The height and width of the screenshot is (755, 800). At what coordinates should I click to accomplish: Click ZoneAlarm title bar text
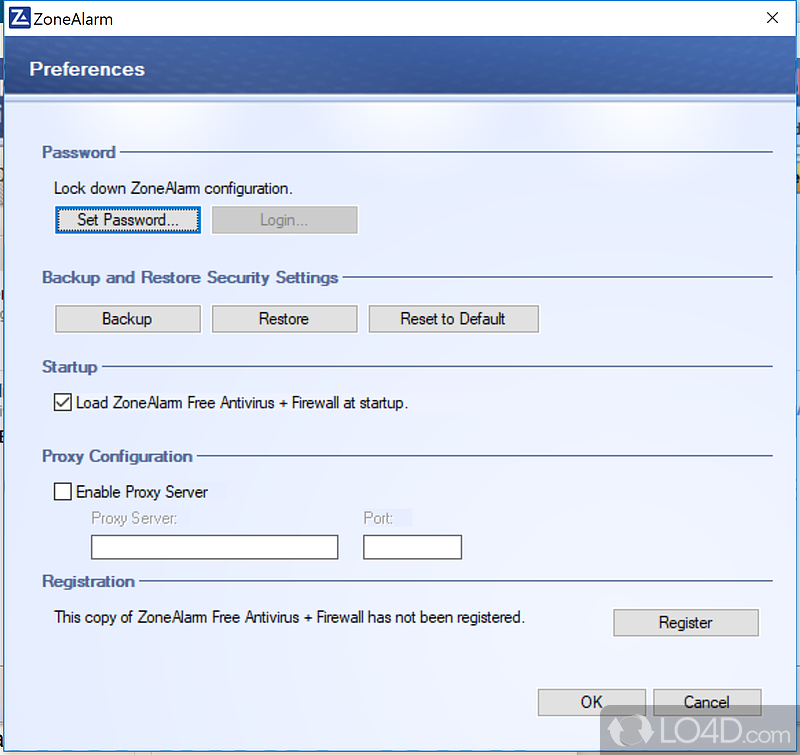(73, 19)
